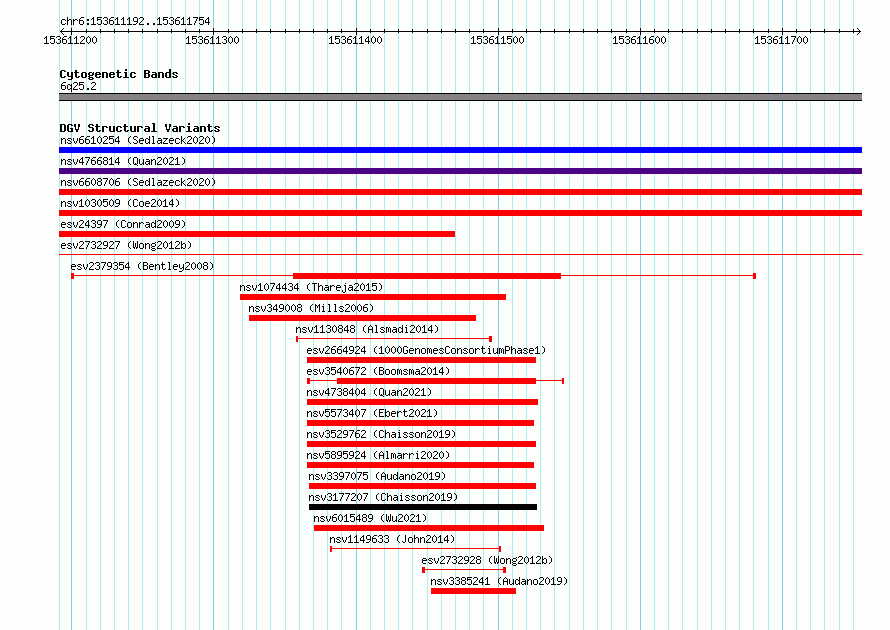Click ruler position 153611600
This screenshot has width=890, height=630.
tap(639, 40)
